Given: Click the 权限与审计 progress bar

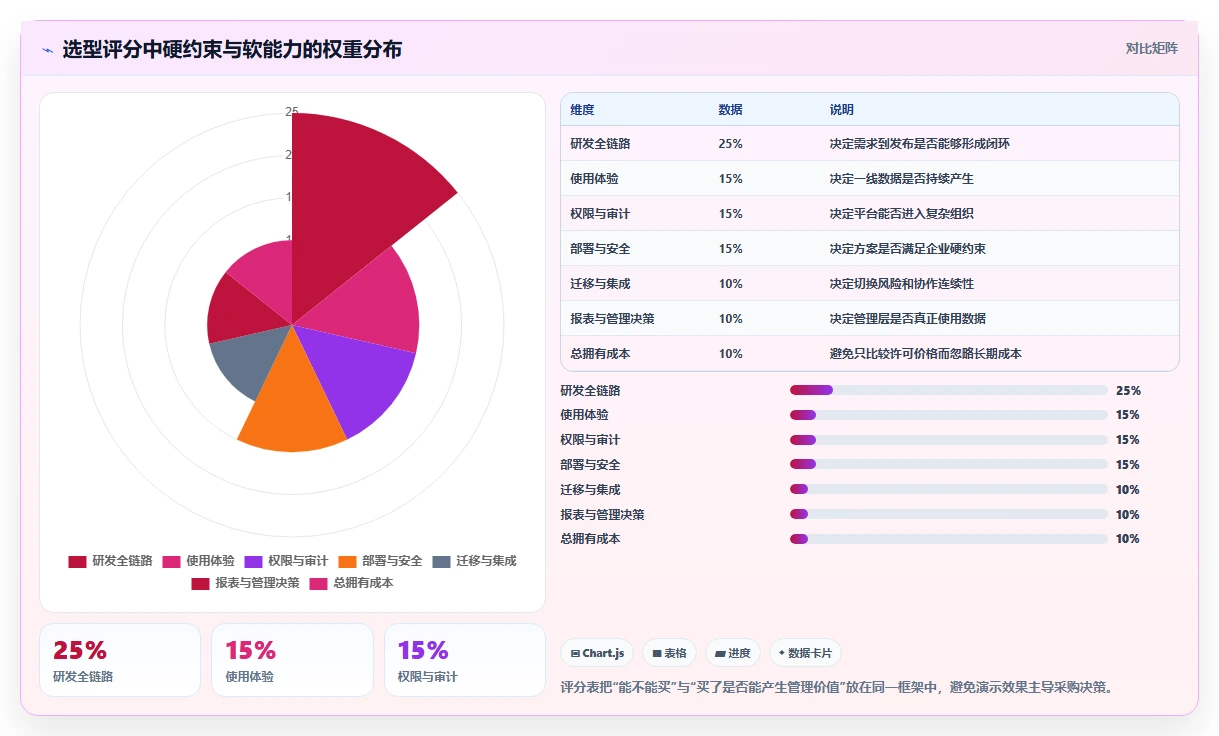Looking at the screenshot, I should coord(949,440).
